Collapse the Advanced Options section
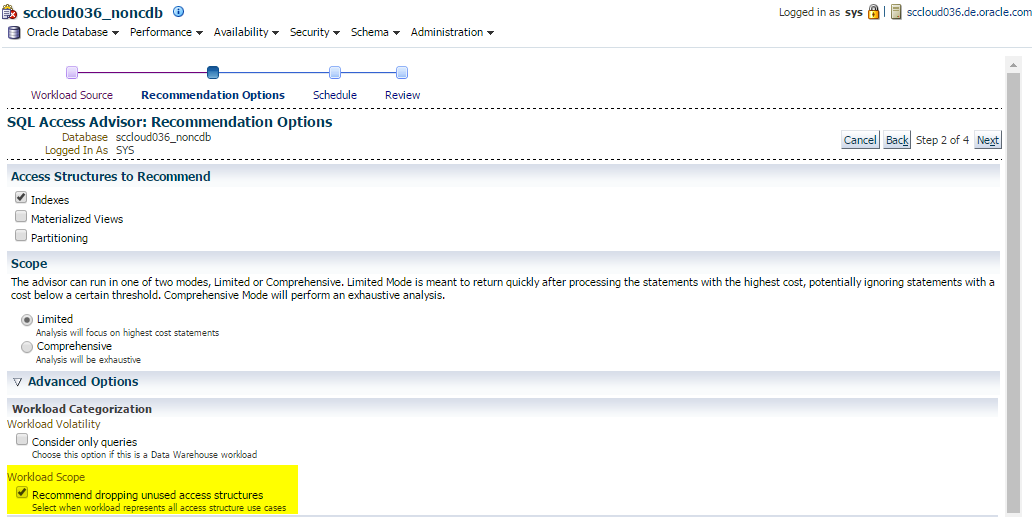The height and width of the screenshot is (517, 1034). [17, 382]
